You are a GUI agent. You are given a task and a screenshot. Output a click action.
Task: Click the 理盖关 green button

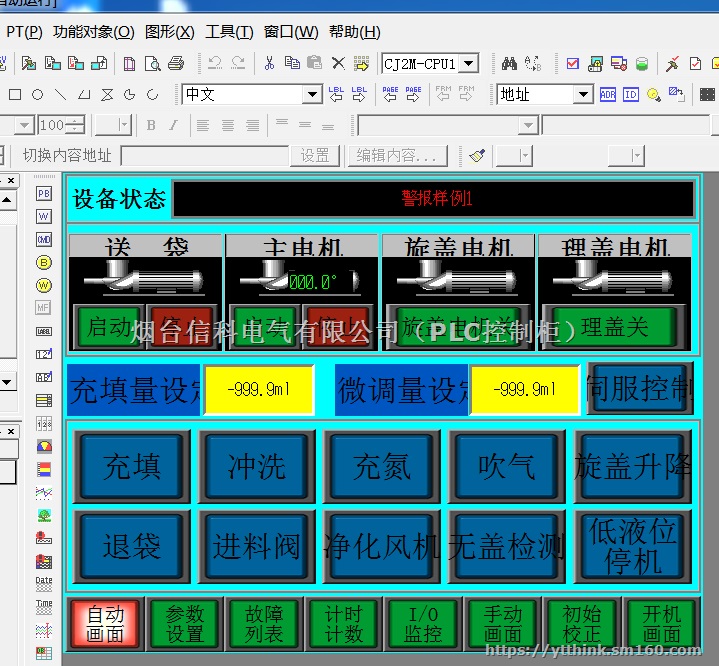614,327
